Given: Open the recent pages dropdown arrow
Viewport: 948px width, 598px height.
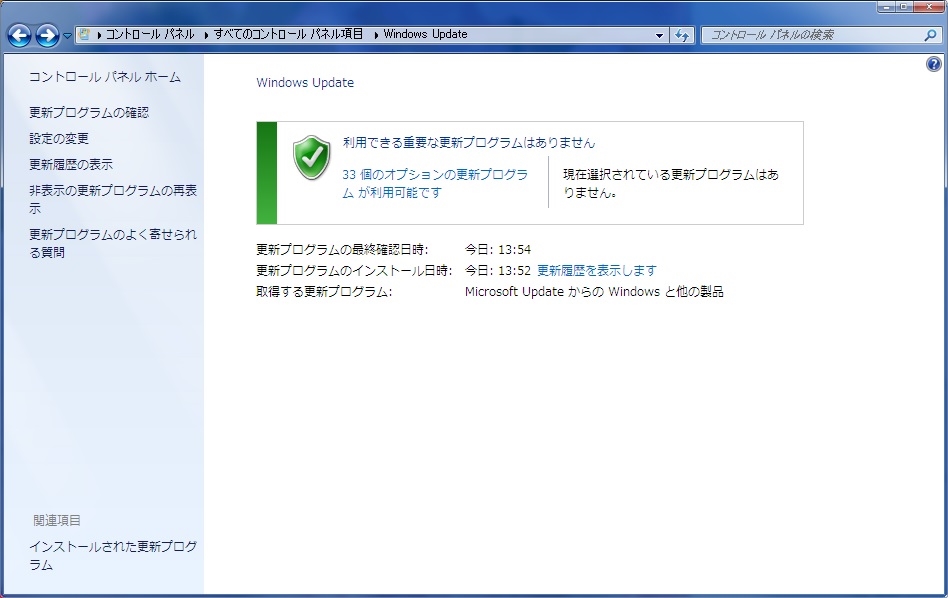Looking at the screenshot, I should click(67, 36).
